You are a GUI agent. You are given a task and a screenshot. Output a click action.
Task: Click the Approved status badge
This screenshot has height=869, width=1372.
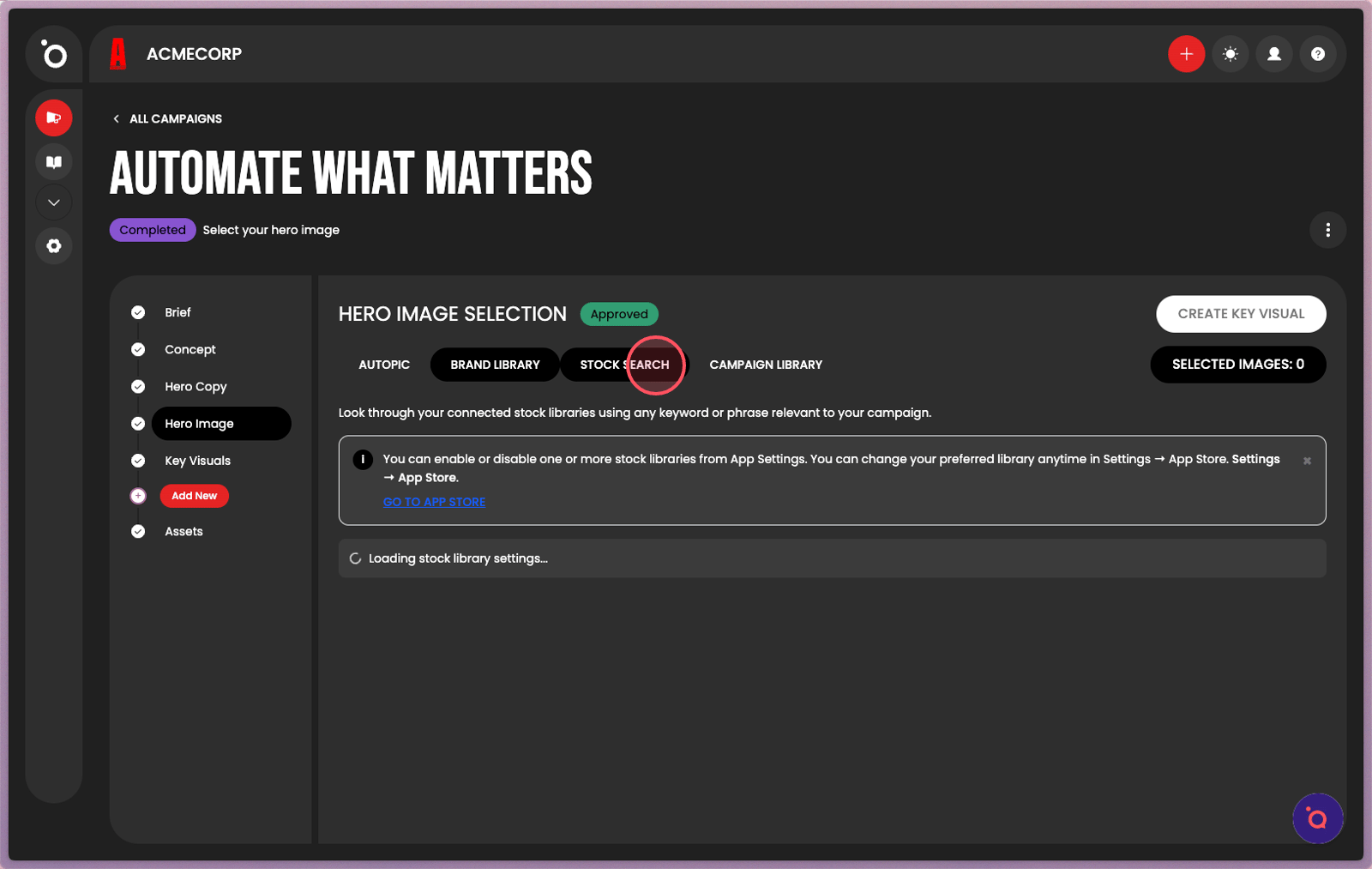(619, 314)
